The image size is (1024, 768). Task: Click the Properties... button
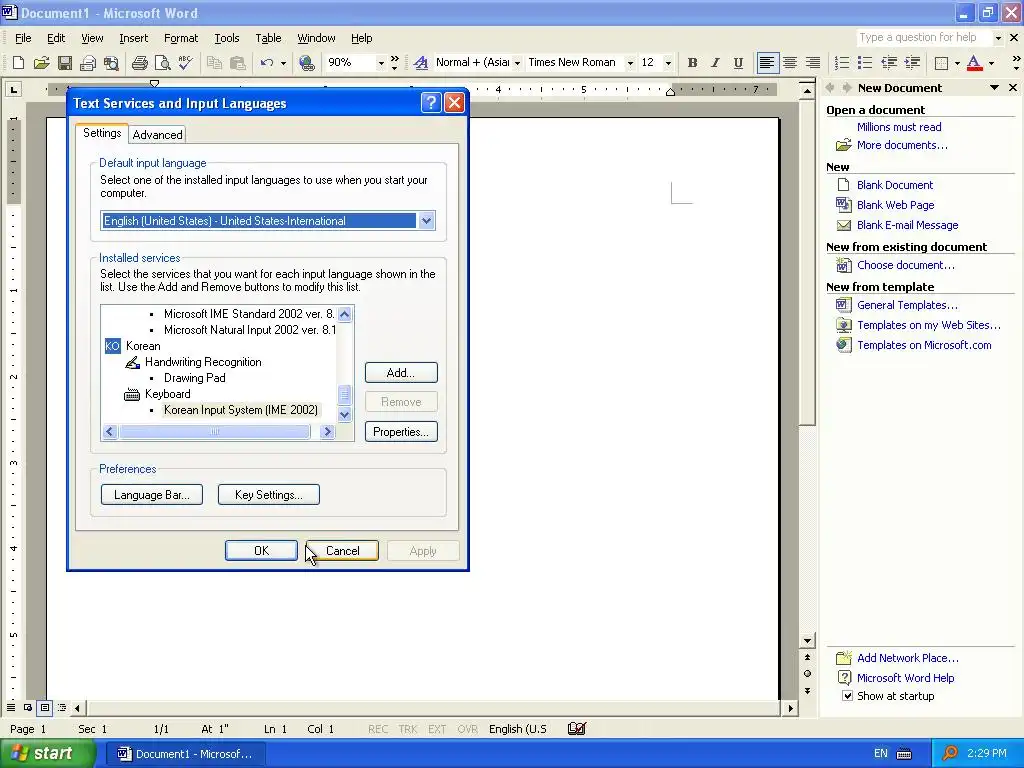[401, 432]
